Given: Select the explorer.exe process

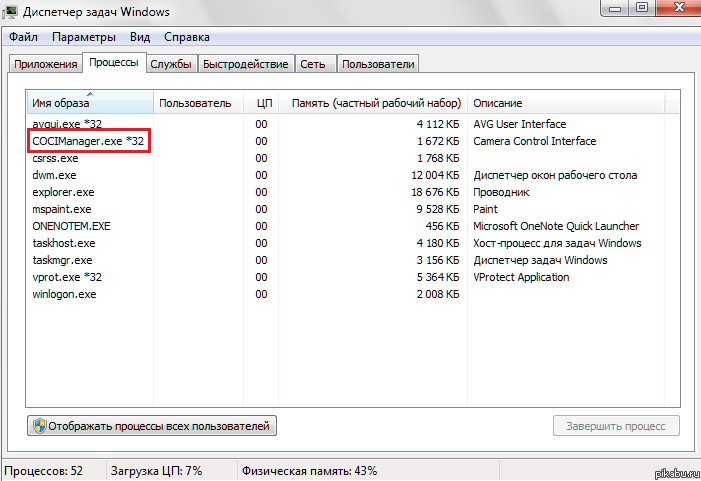Looking at the screenshot, I should click(63, 192).
